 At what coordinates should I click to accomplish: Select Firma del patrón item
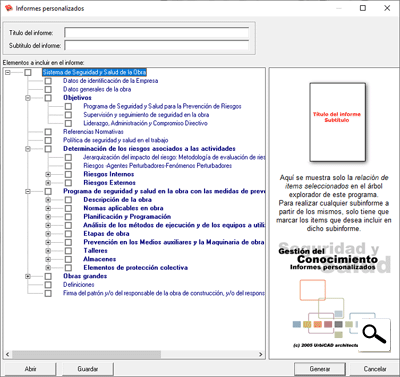pyautogui.click(x=164, y=293)
